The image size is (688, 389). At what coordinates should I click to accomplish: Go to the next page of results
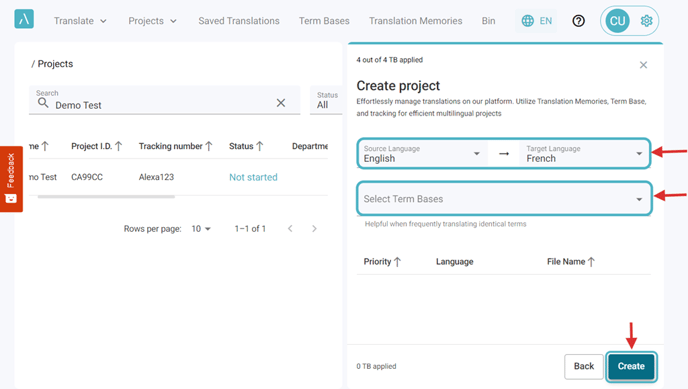(314, 228)
